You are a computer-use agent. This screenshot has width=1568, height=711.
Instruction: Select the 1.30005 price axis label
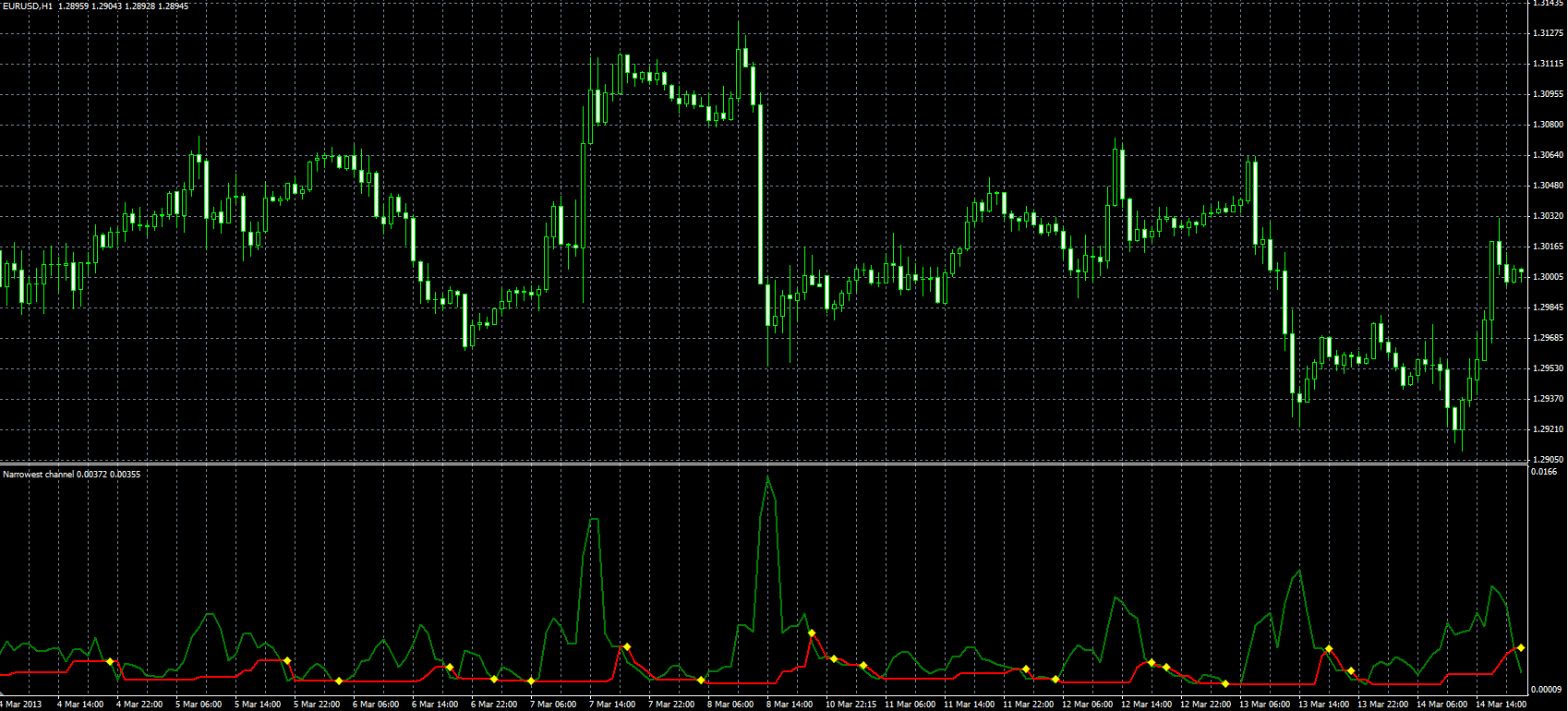(x=1548, y=277)
